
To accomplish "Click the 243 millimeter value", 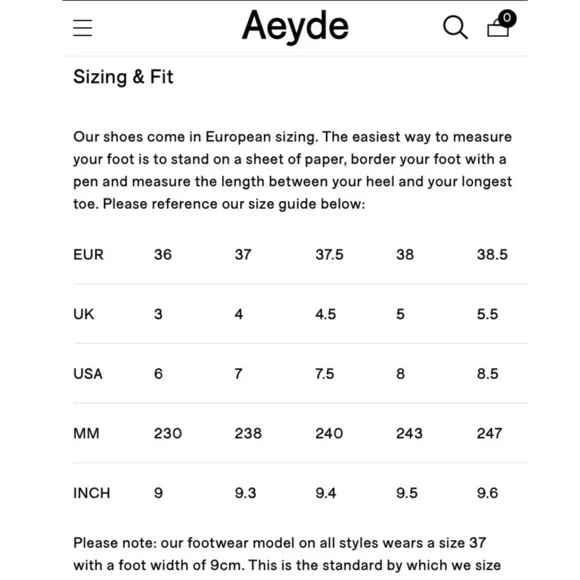I will [409, 433].
